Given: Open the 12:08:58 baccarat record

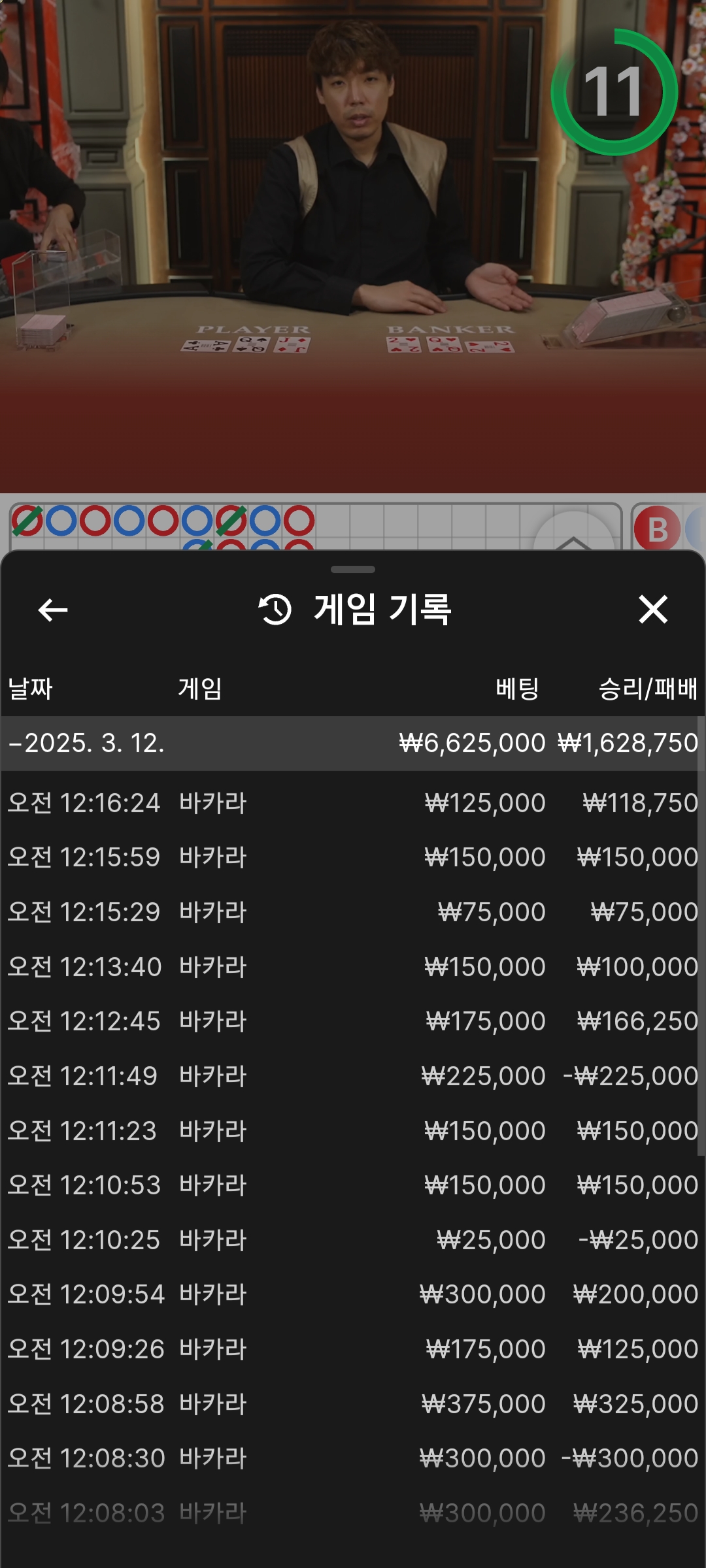Looking at the screenshot, I should [x=353, y=1404].
